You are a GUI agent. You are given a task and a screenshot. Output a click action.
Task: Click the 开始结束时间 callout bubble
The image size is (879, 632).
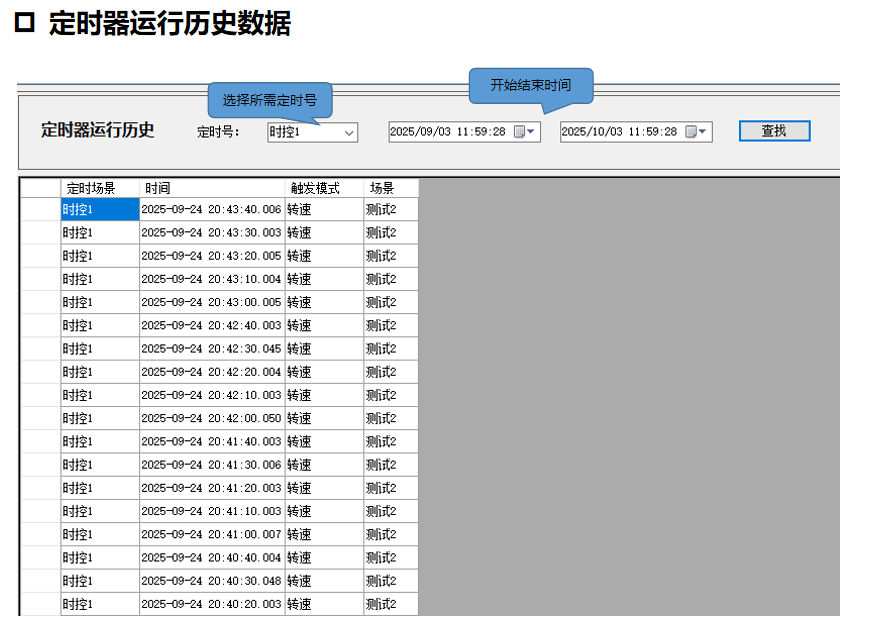(531, 85)
